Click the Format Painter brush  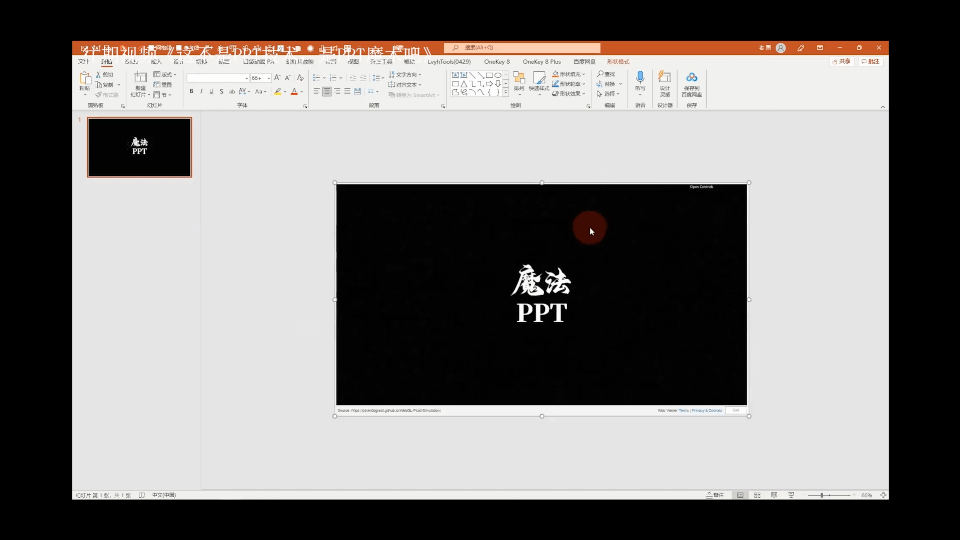[x=99, y=95]
